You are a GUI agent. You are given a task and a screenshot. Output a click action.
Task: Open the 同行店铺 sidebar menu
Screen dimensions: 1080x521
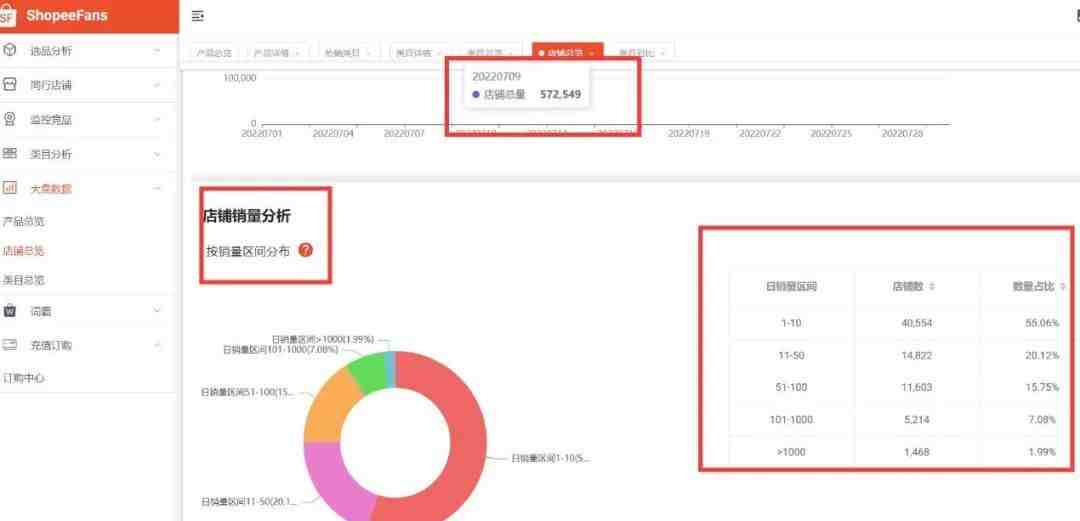pyautogui.click(x=90, y=85)
